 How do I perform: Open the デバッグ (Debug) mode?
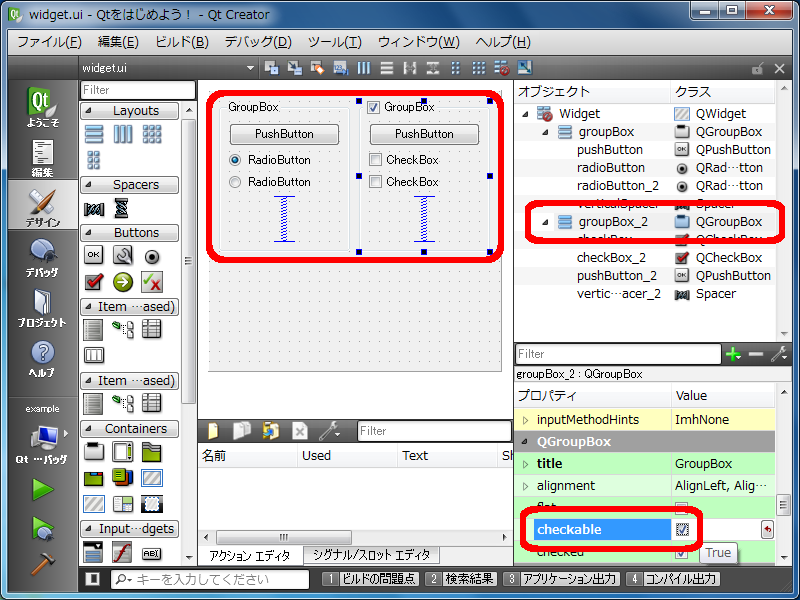click(41, 257)
